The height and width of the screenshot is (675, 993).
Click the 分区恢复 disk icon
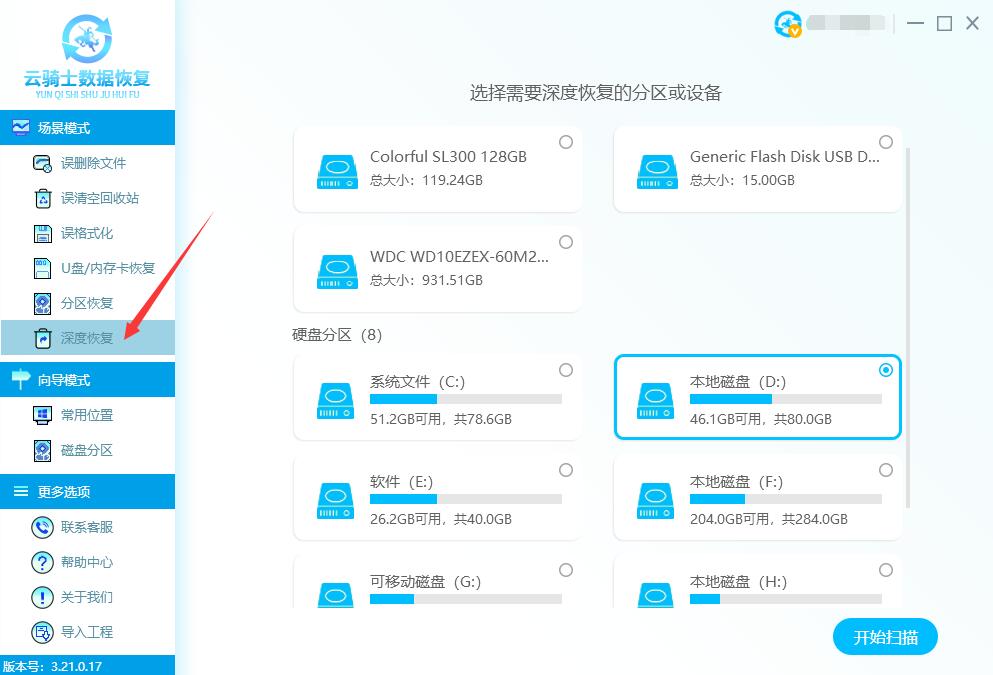pyautogui.click(x=42, y=303)
